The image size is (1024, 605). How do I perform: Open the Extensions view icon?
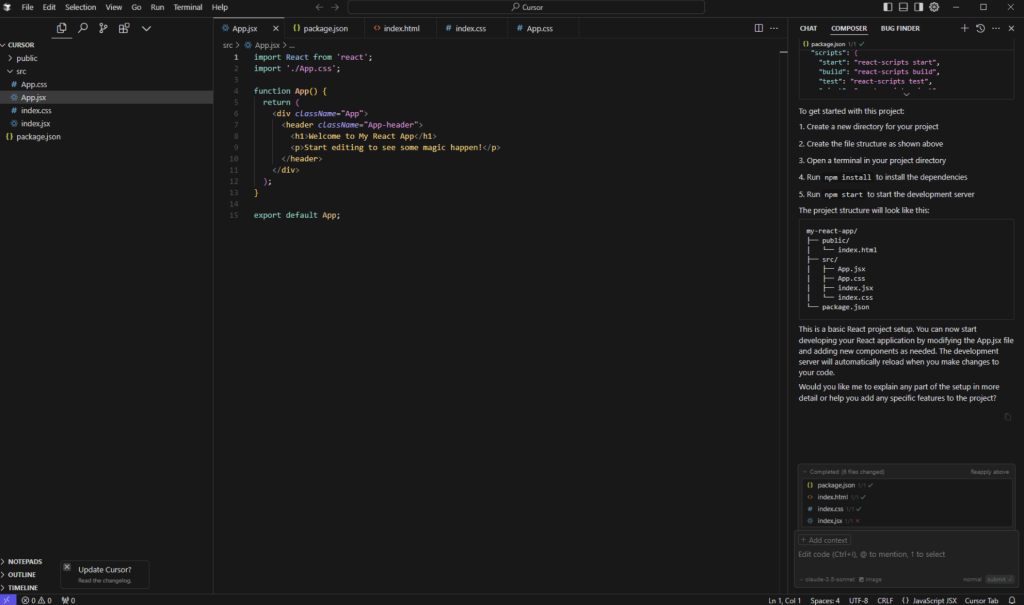(x=124, y=28)
